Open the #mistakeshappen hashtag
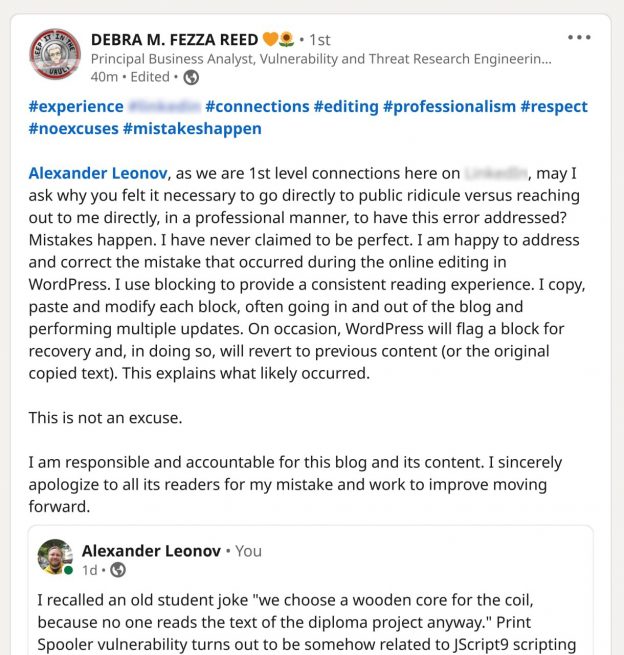The image size is (624, 655). click(193, 129)
